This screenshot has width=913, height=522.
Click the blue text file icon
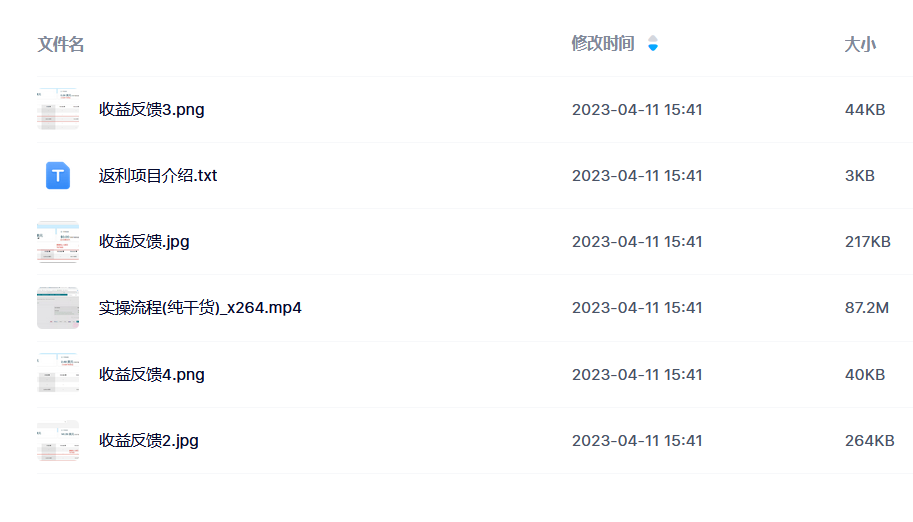58,175
